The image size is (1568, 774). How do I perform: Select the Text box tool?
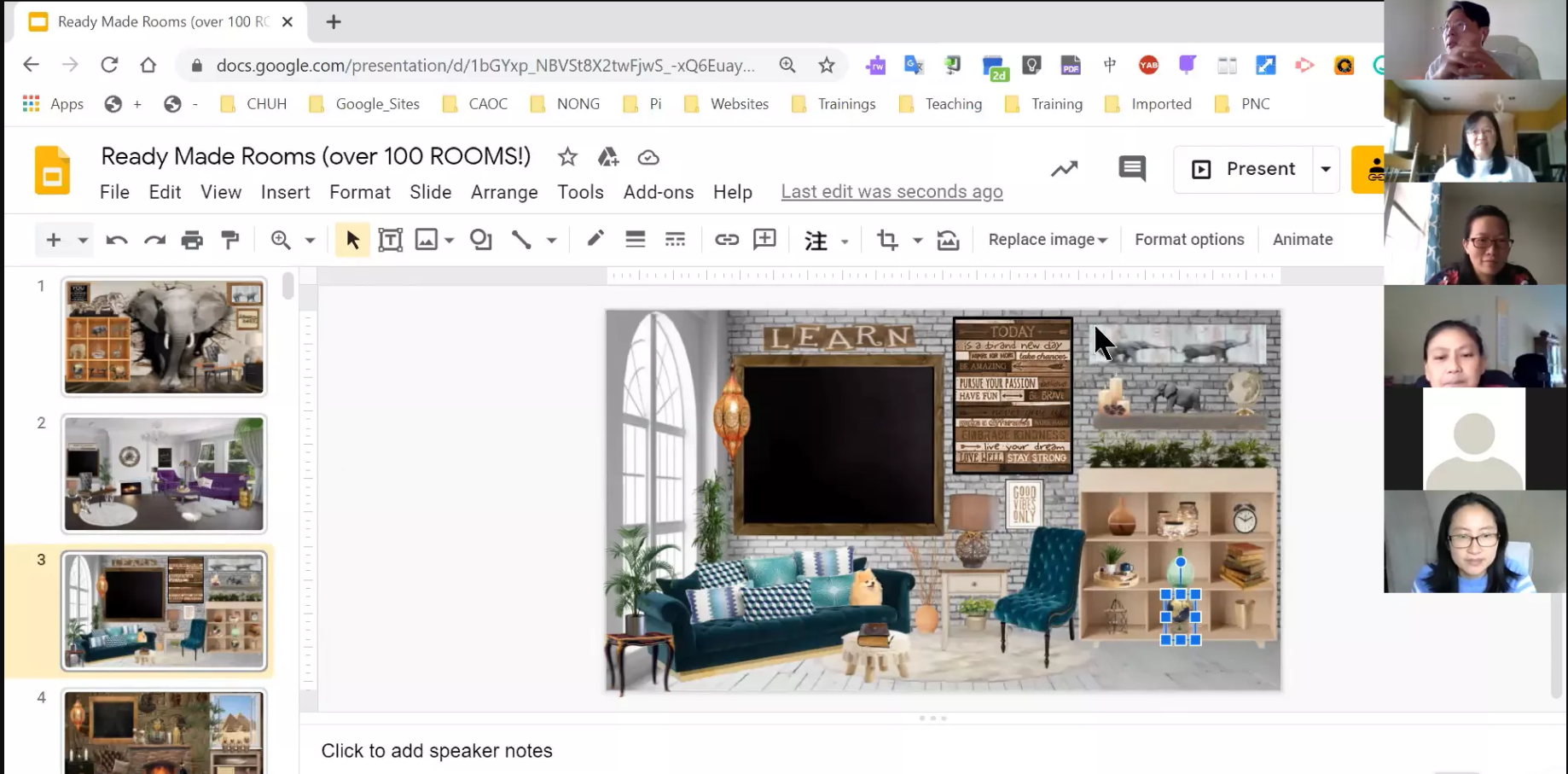(x=390, y=241)
